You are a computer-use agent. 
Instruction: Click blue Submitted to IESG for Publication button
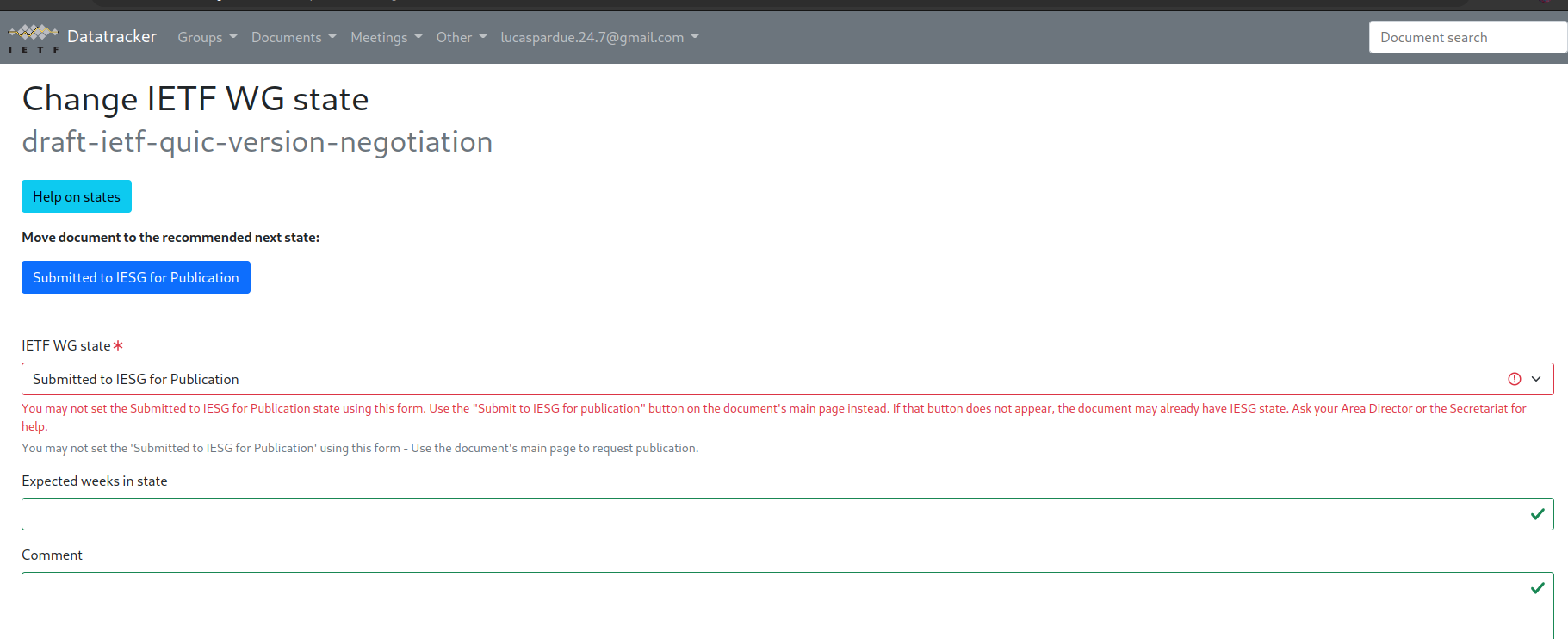(x=136, y=277)
